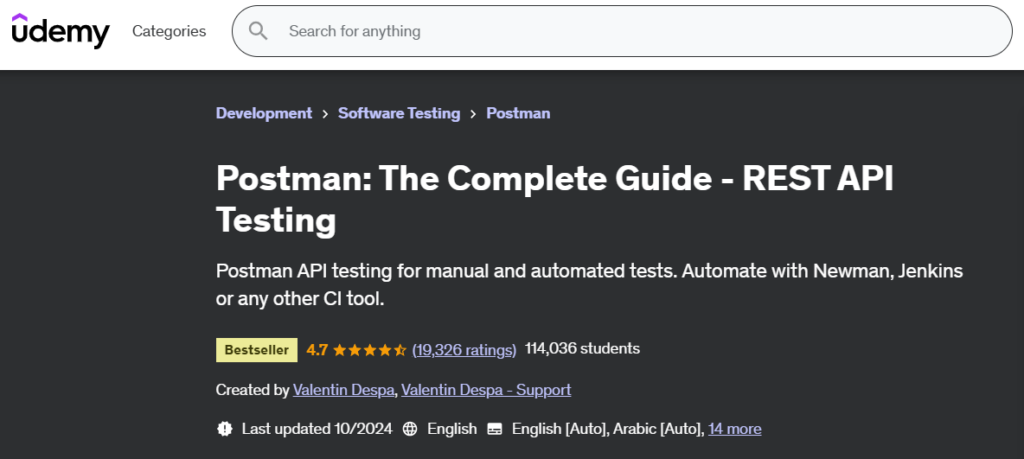Click the star rating icons

tap(369, 350)
